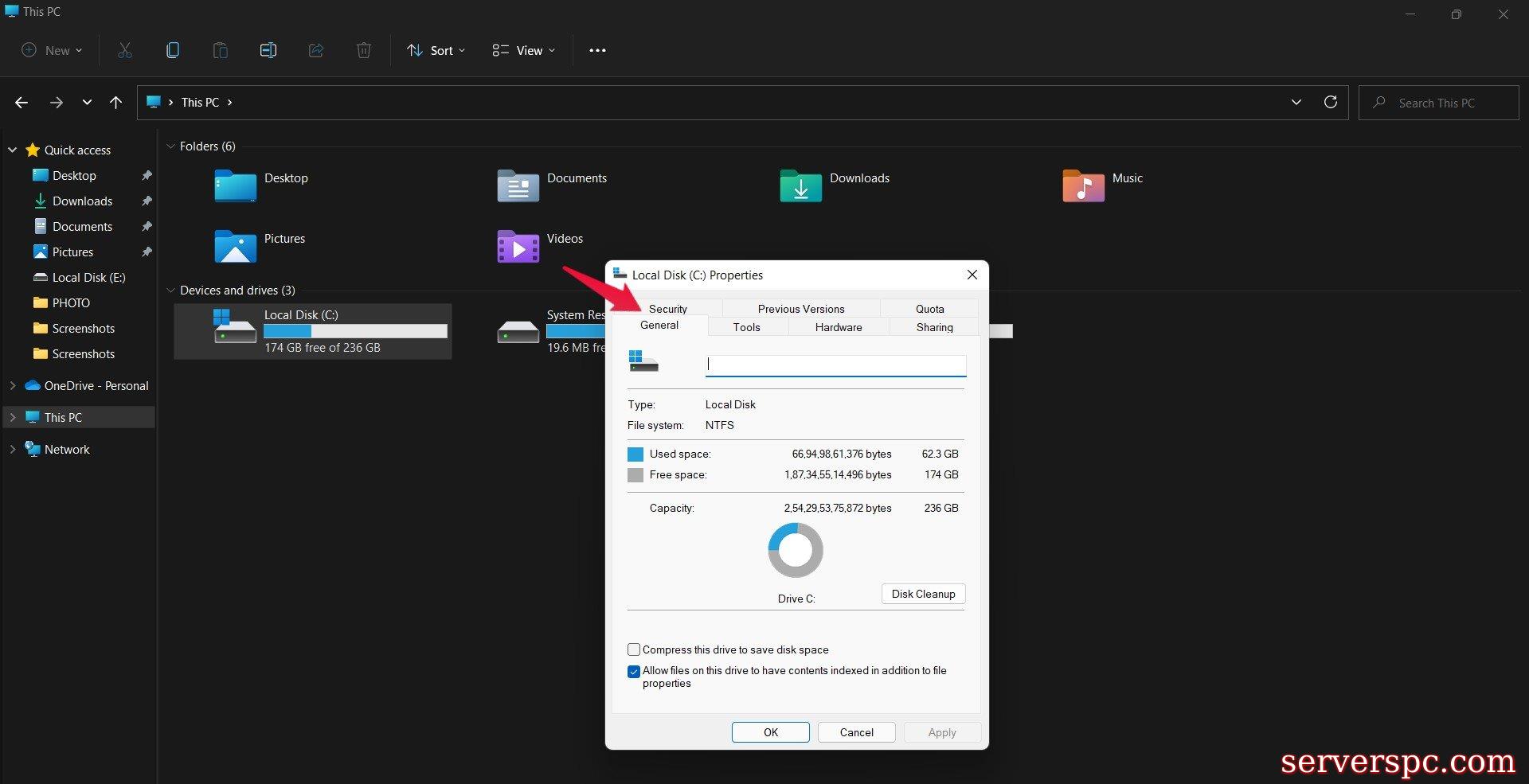Open the Downloads folder icon
This screenshot has width=1529, height=784.
[800, 186]
